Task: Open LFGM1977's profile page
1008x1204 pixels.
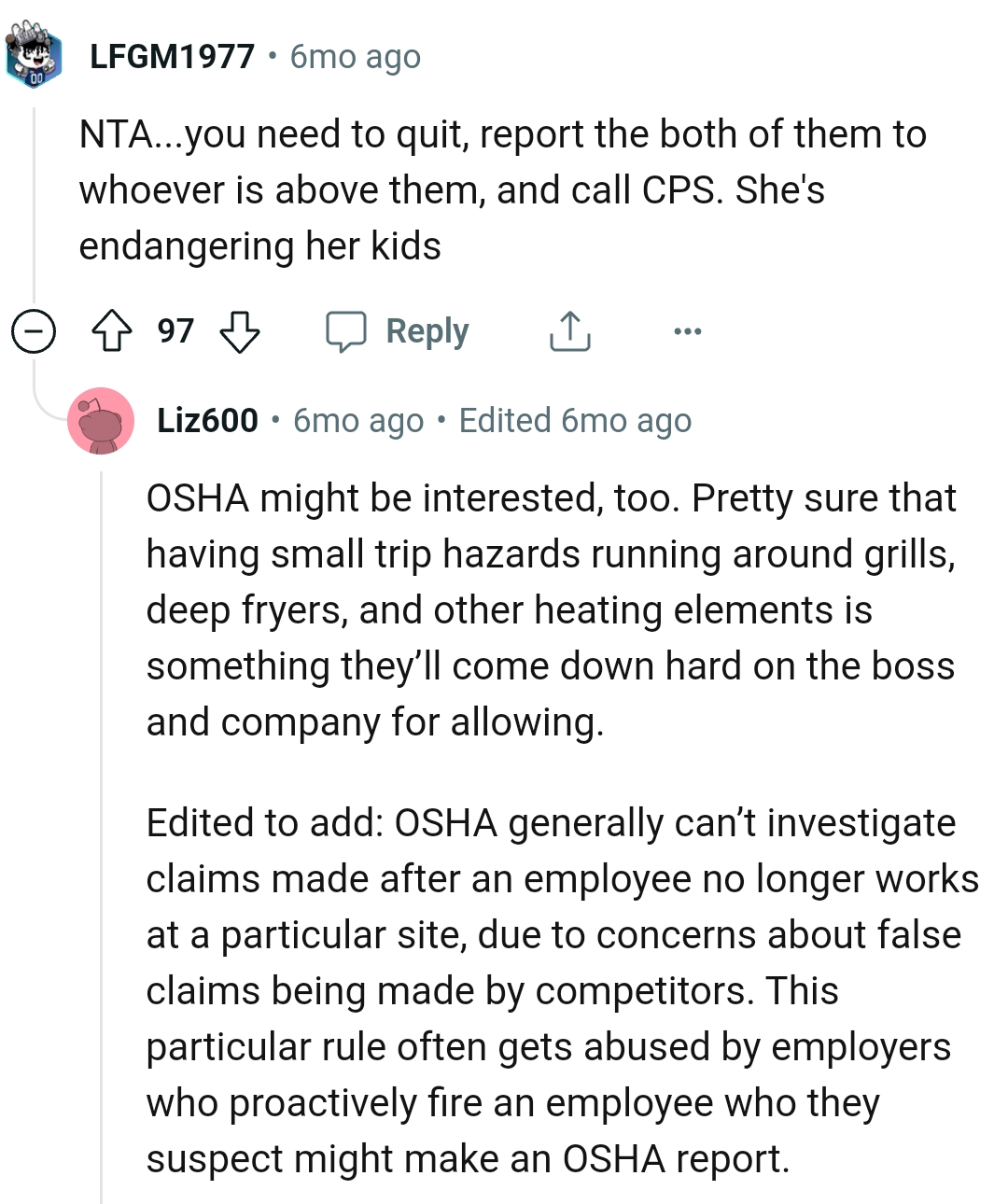Action: pyautogui.click(x=171, y=56)
